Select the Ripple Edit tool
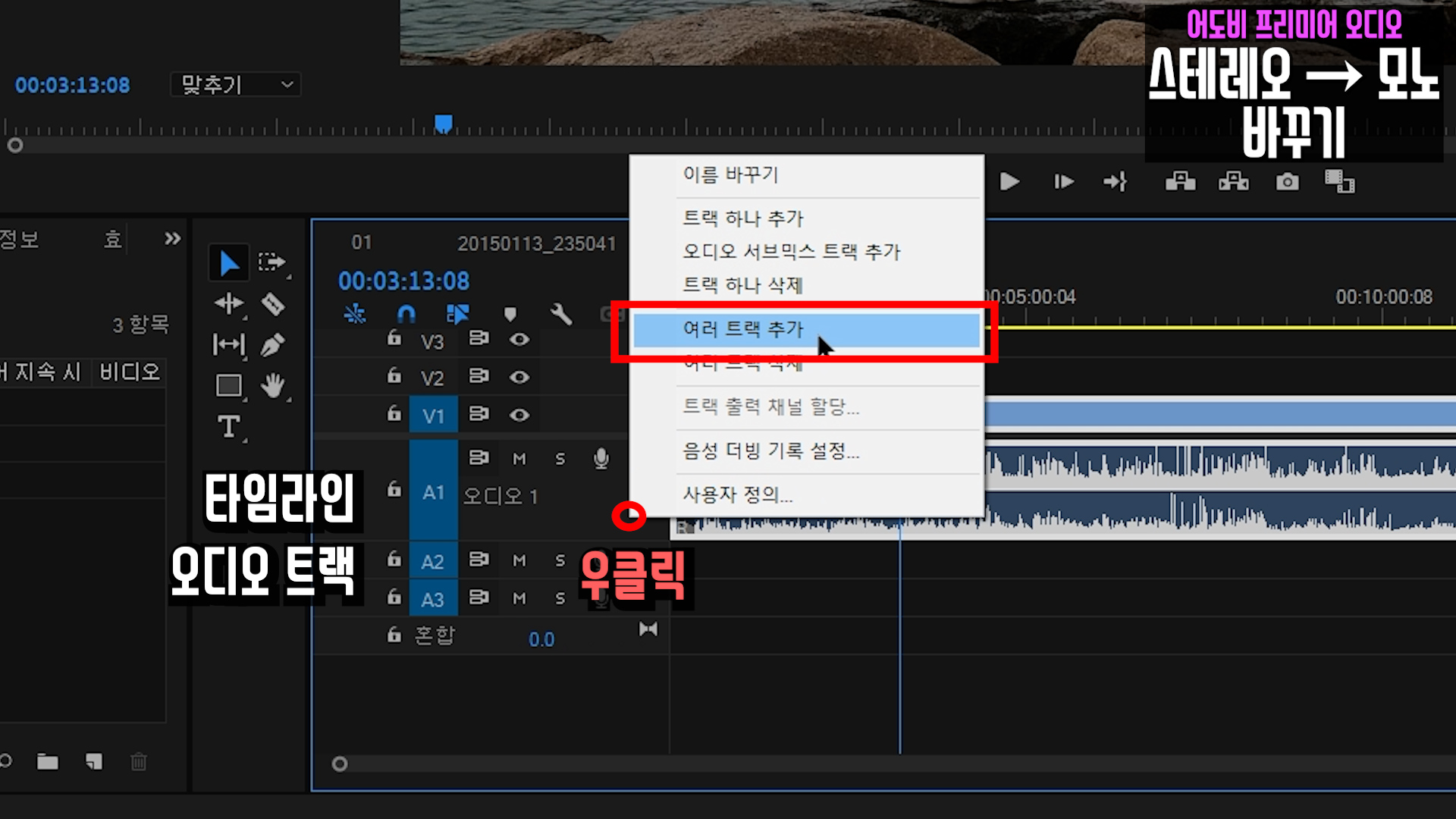The width and height of the screenshot is (1456, 819). tap(228, 304)
